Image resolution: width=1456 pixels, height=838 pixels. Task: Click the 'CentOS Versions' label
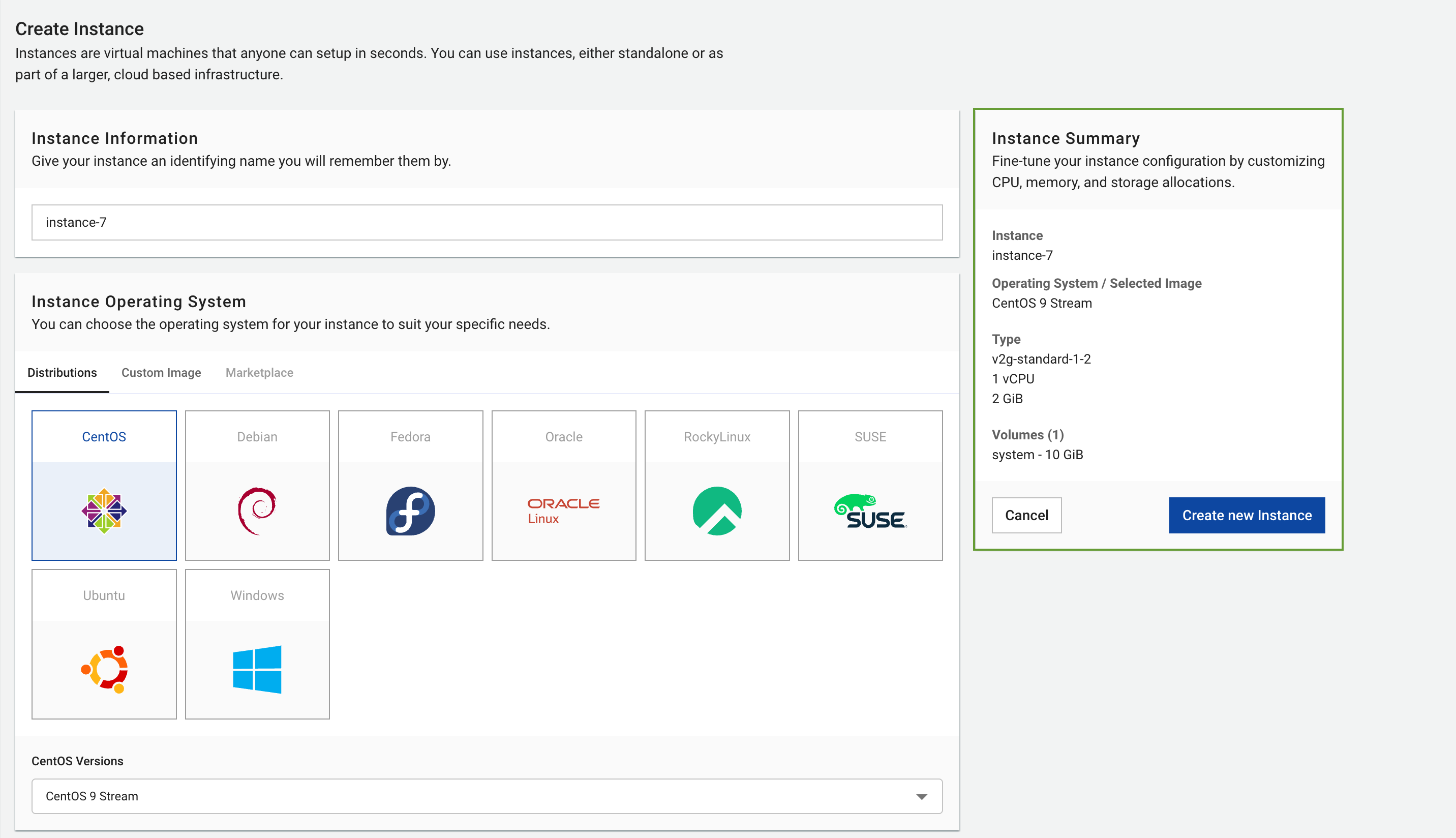(x=77, y=761)
